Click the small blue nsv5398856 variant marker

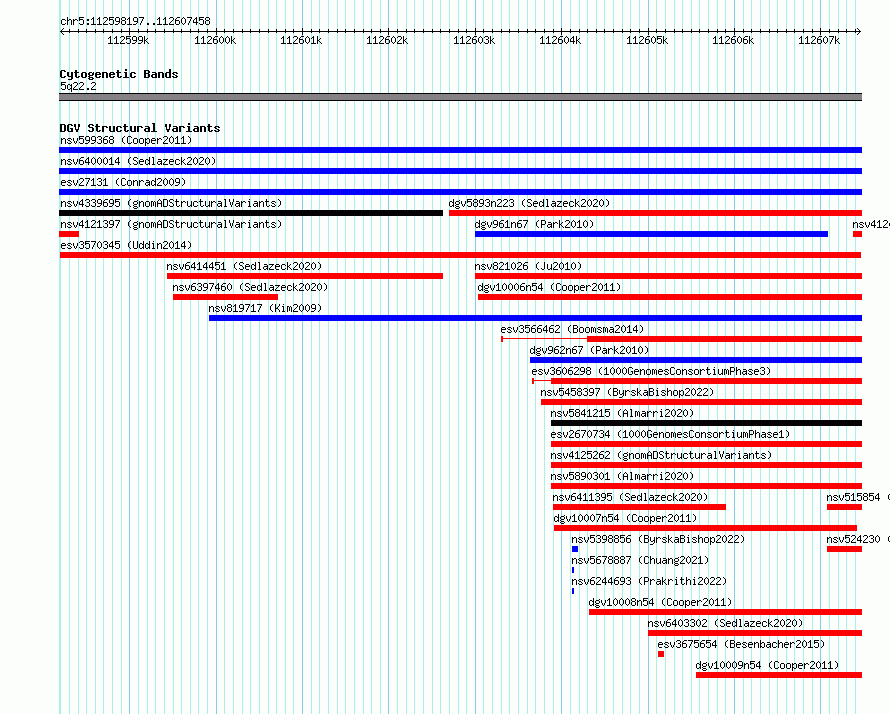tap(575, 549)
